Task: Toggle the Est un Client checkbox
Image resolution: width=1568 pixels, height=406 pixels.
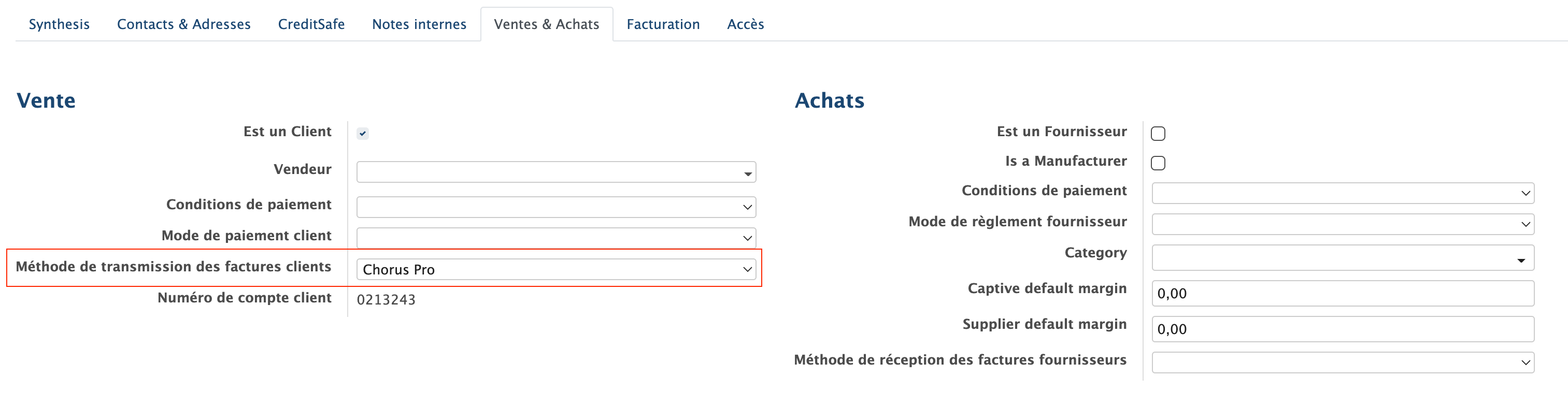Action: (x=363, y=133)
